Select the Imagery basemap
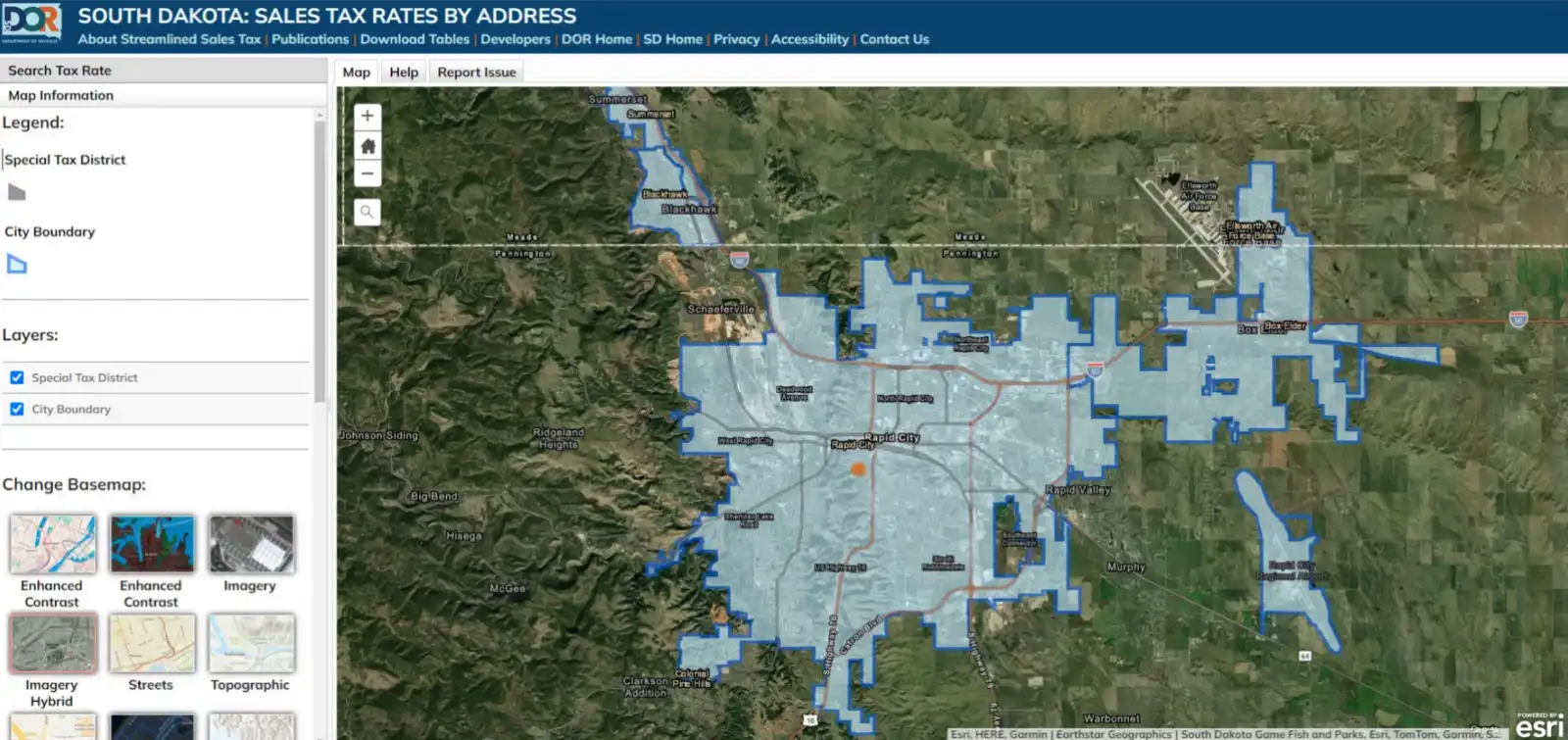 point(251,544)
